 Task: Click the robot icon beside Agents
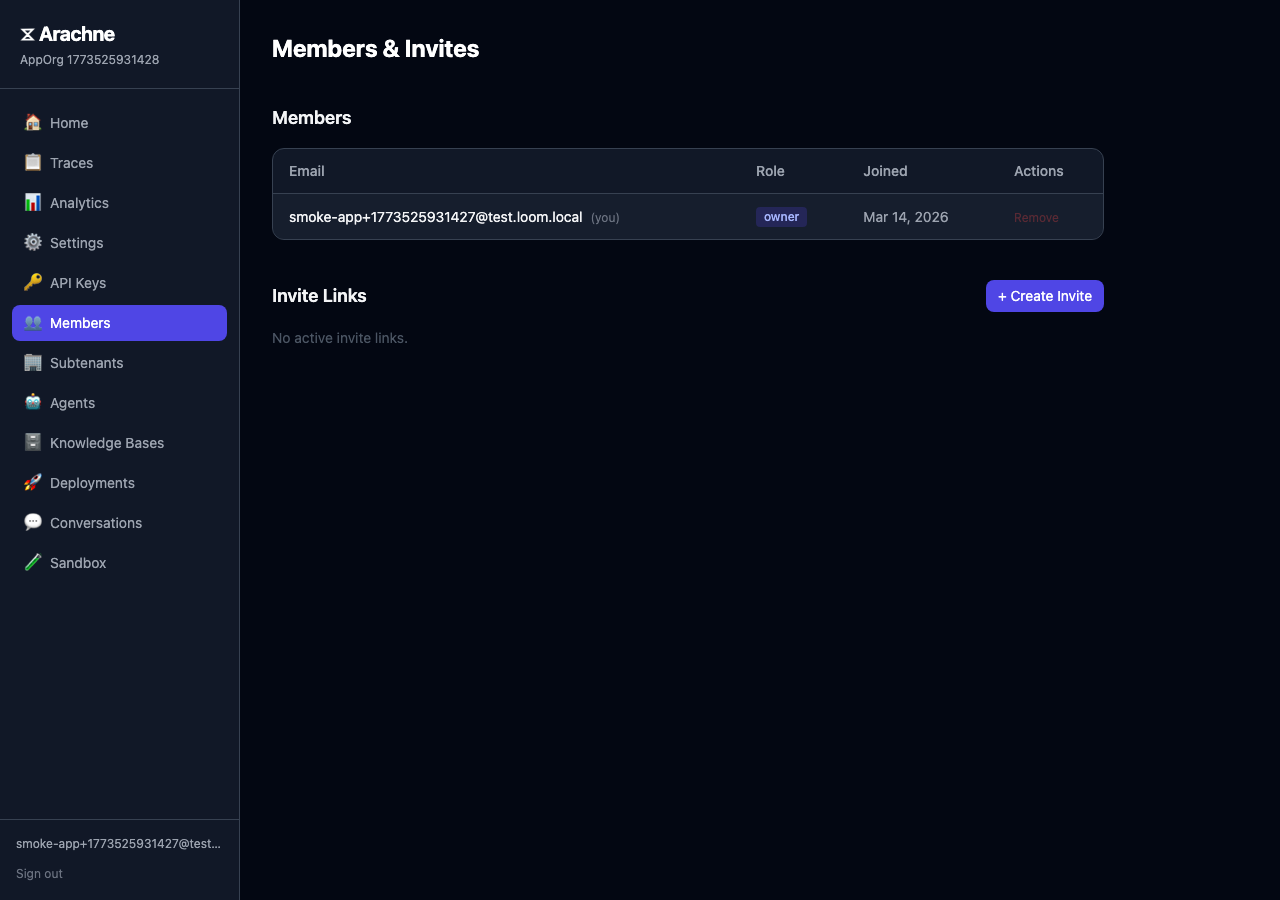(x=33, y=403)
